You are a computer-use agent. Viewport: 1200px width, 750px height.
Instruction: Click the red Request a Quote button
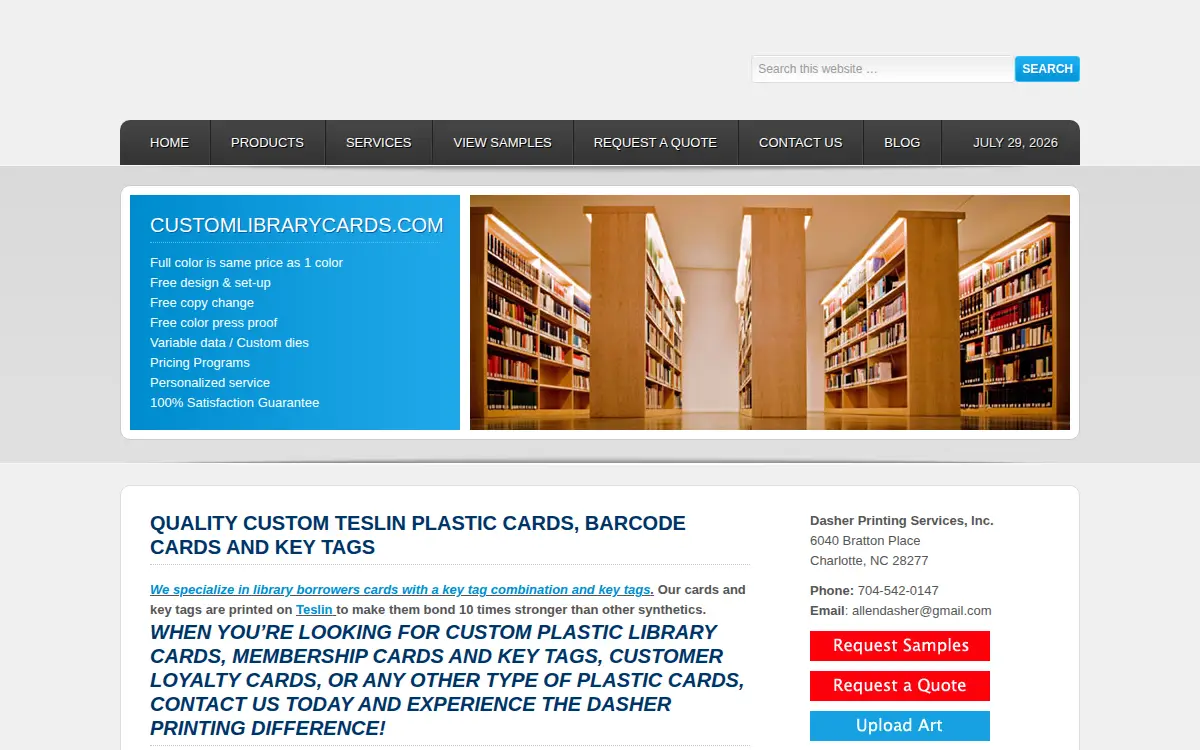click(x=900, y=686)
